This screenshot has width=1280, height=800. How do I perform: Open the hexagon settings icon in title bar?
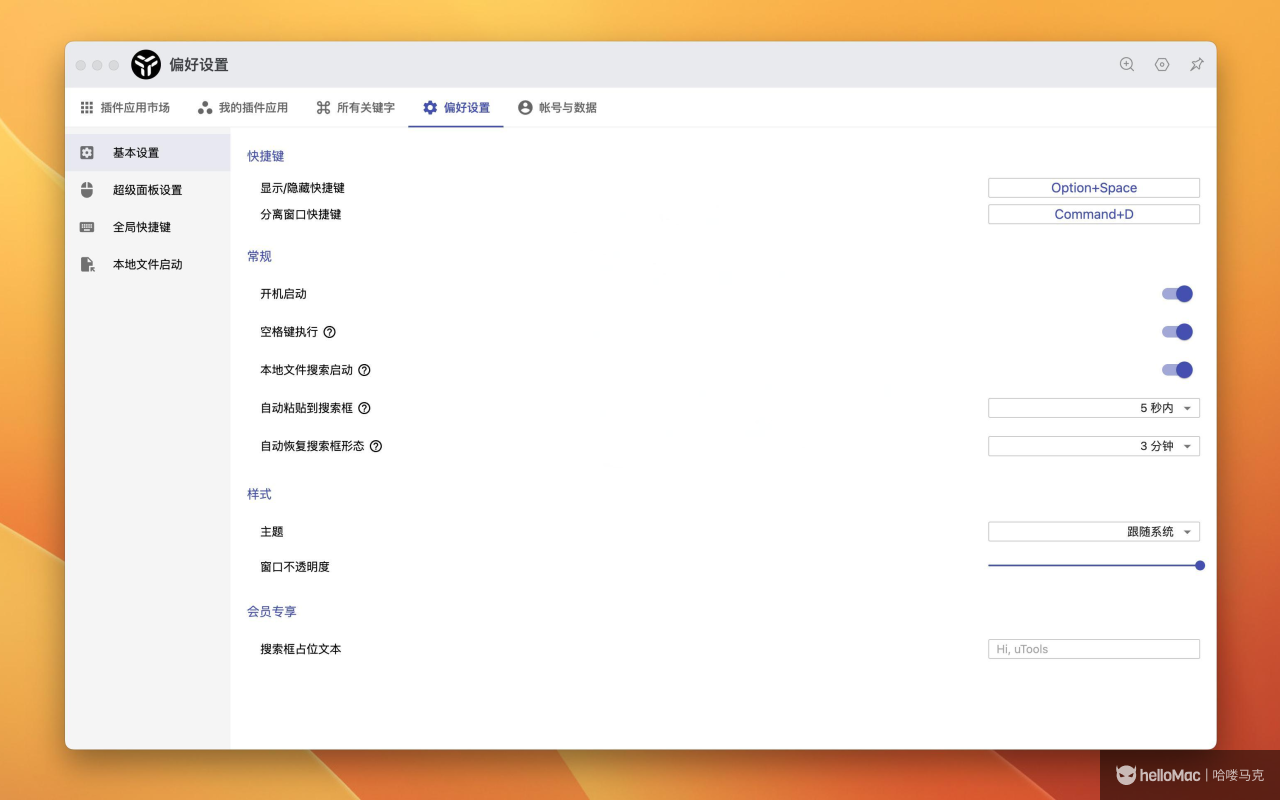[x=1162, y=64]
